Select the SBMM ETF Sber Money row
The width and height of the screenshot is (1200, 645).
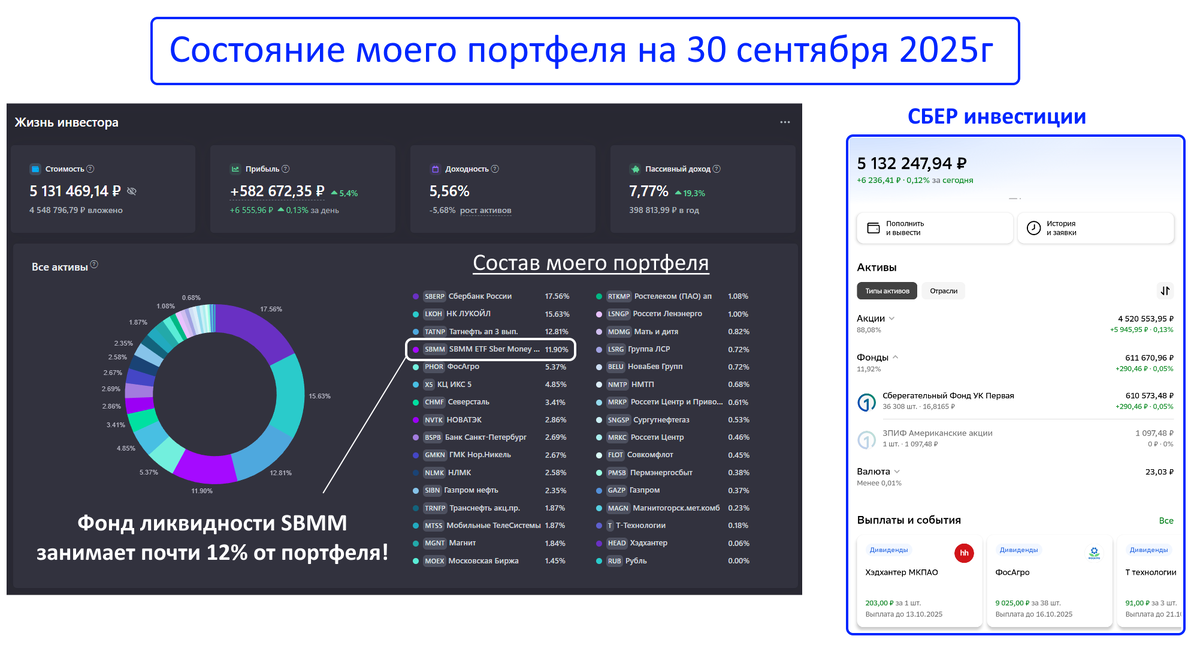coord(491,349)
